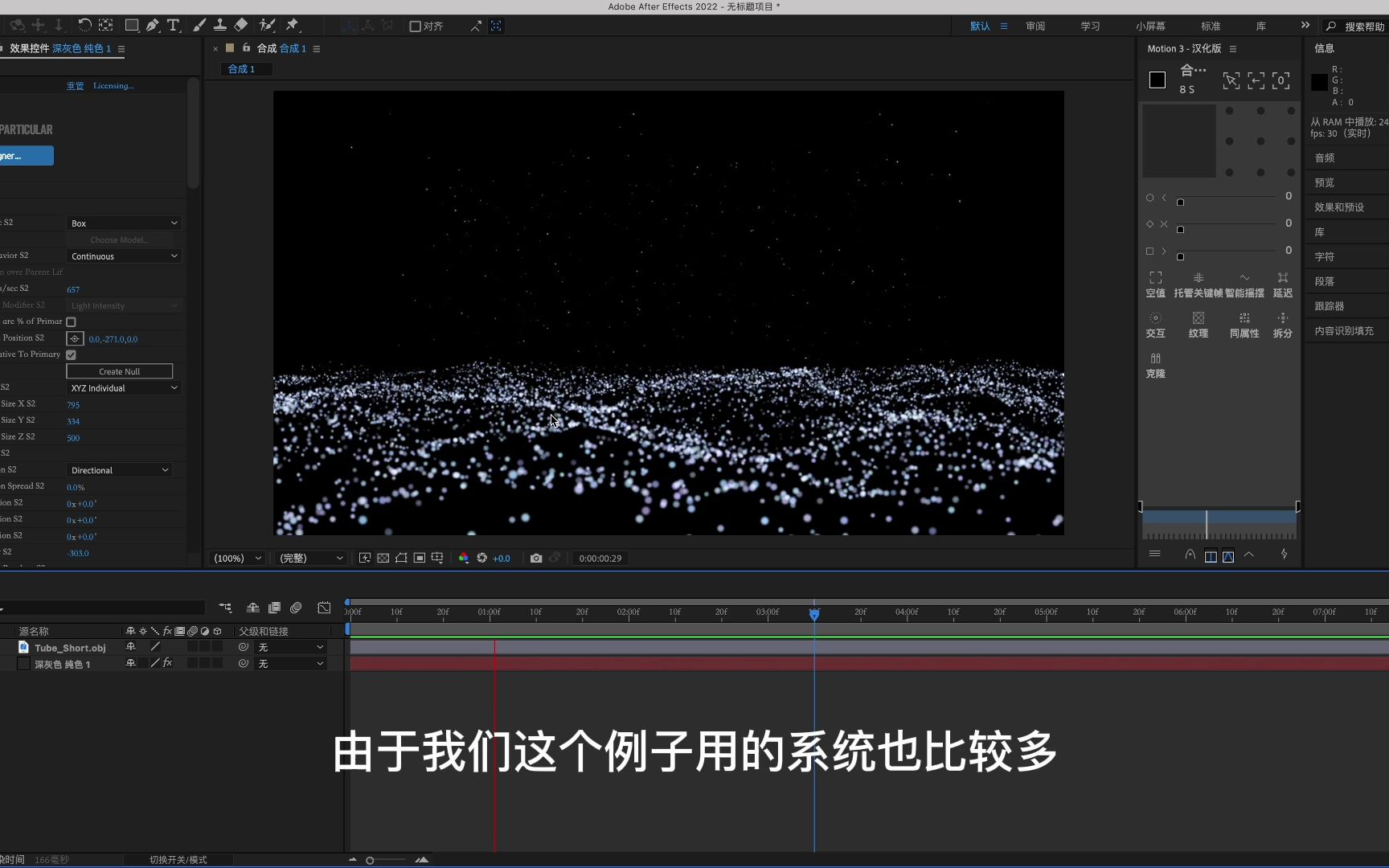Toggle transparency grid in composition viewer
Image resolution: width=1389 pixels, height=868 pixels.
pos(383,558)
